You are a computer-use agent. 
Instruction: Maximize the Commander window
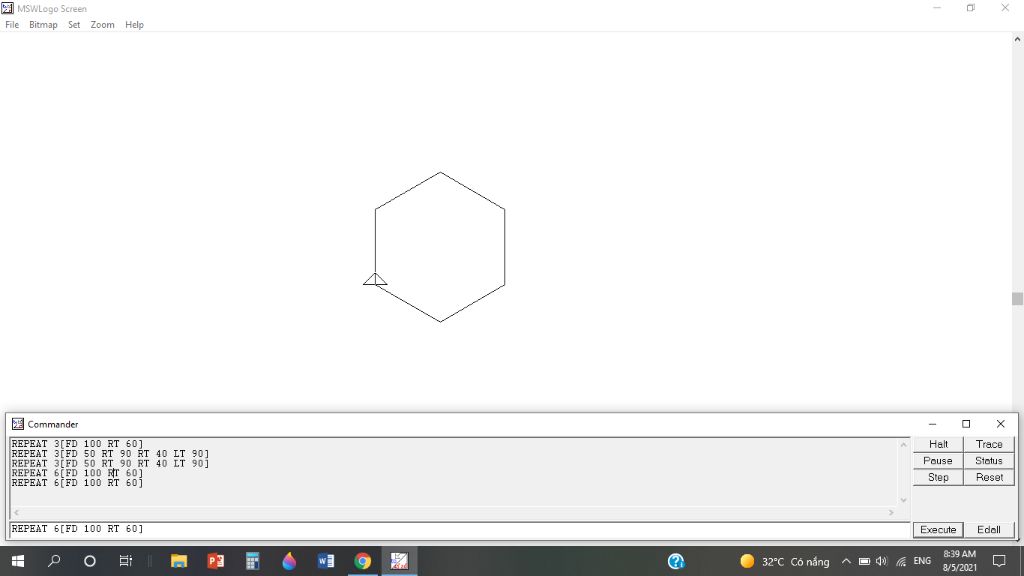pos(966,424)
